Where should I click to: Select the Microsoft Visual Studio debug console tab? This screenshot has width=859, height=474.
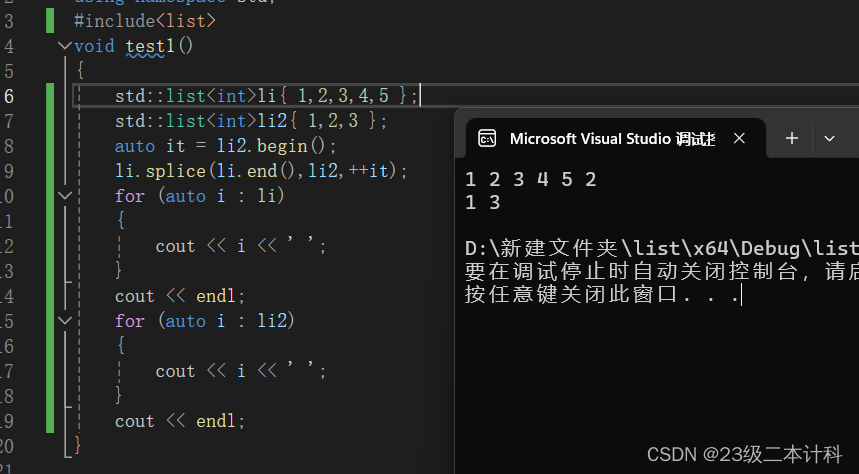tap(615, 138)
